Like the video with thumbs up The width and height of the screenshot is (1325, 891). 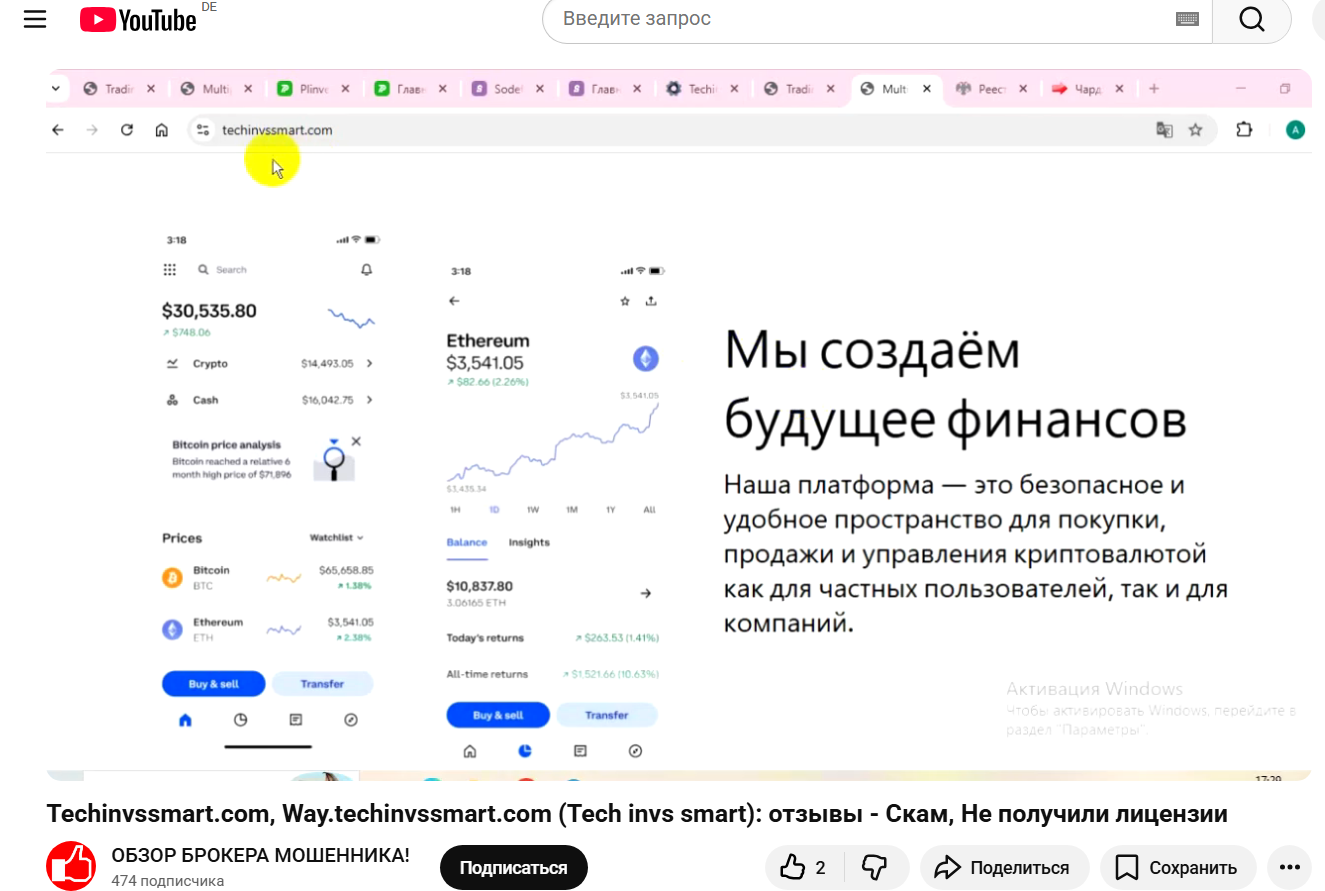805,867
